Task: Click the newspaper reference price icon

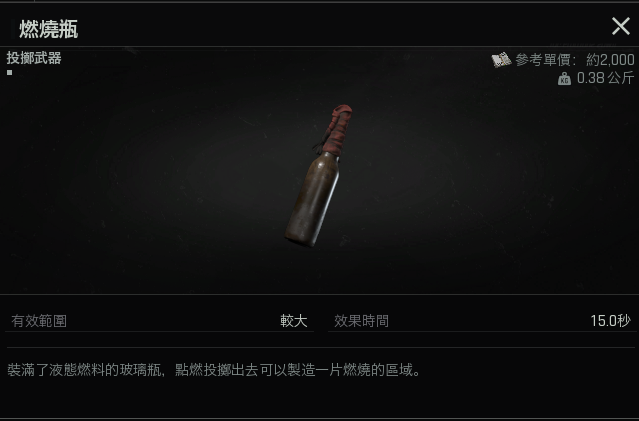Action: (x=501, y=60)
